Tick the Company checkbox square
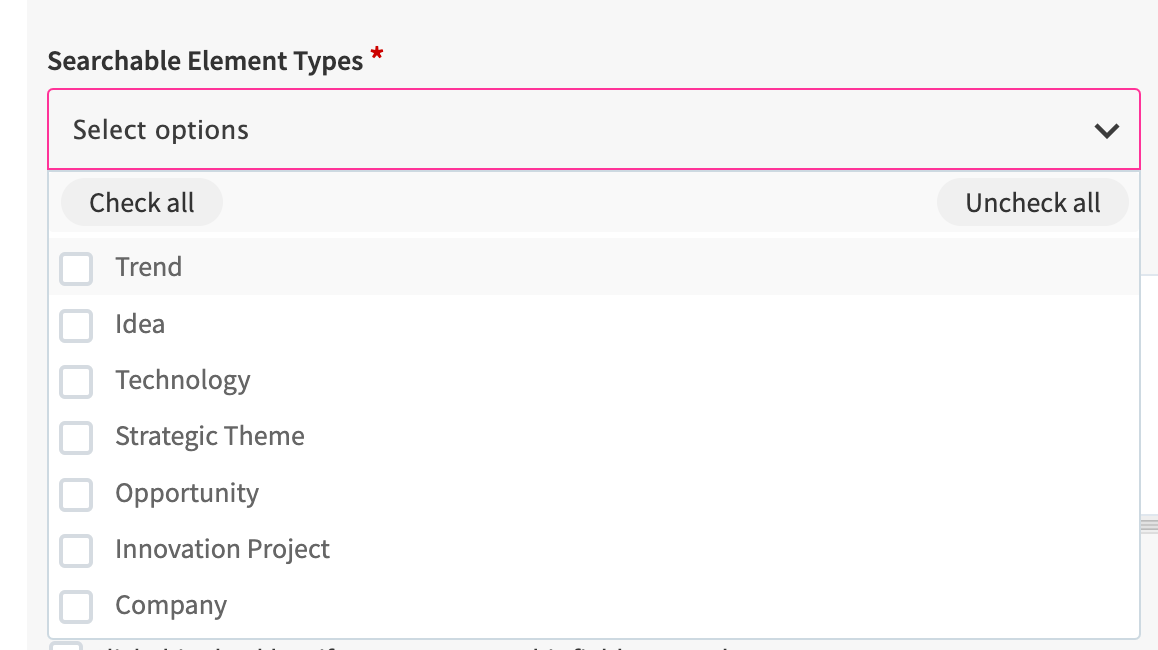This screenshot has width=1158, height=650. click(76, 606)
